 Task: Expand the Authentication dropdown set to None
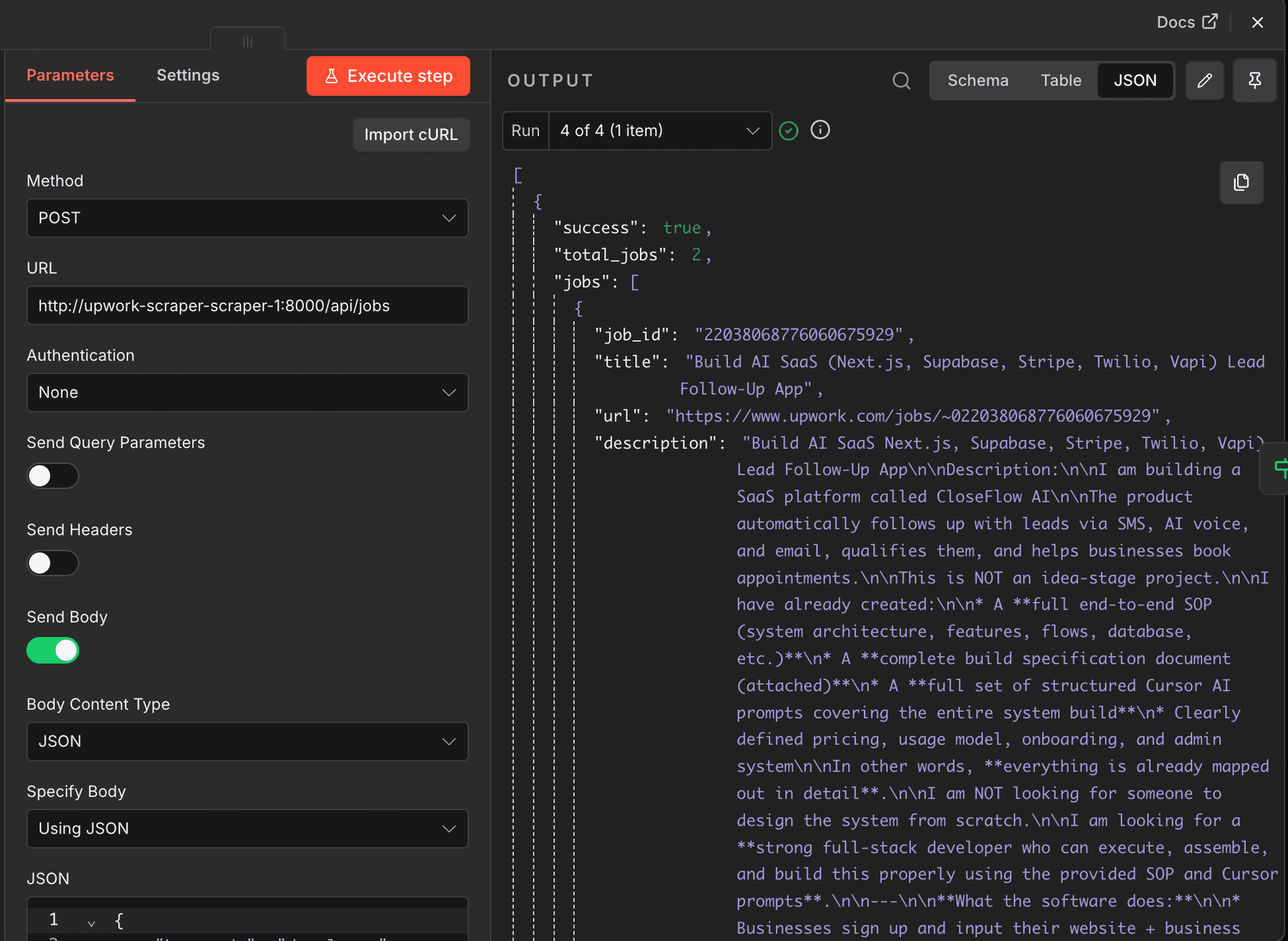click(x=247, y=393)
